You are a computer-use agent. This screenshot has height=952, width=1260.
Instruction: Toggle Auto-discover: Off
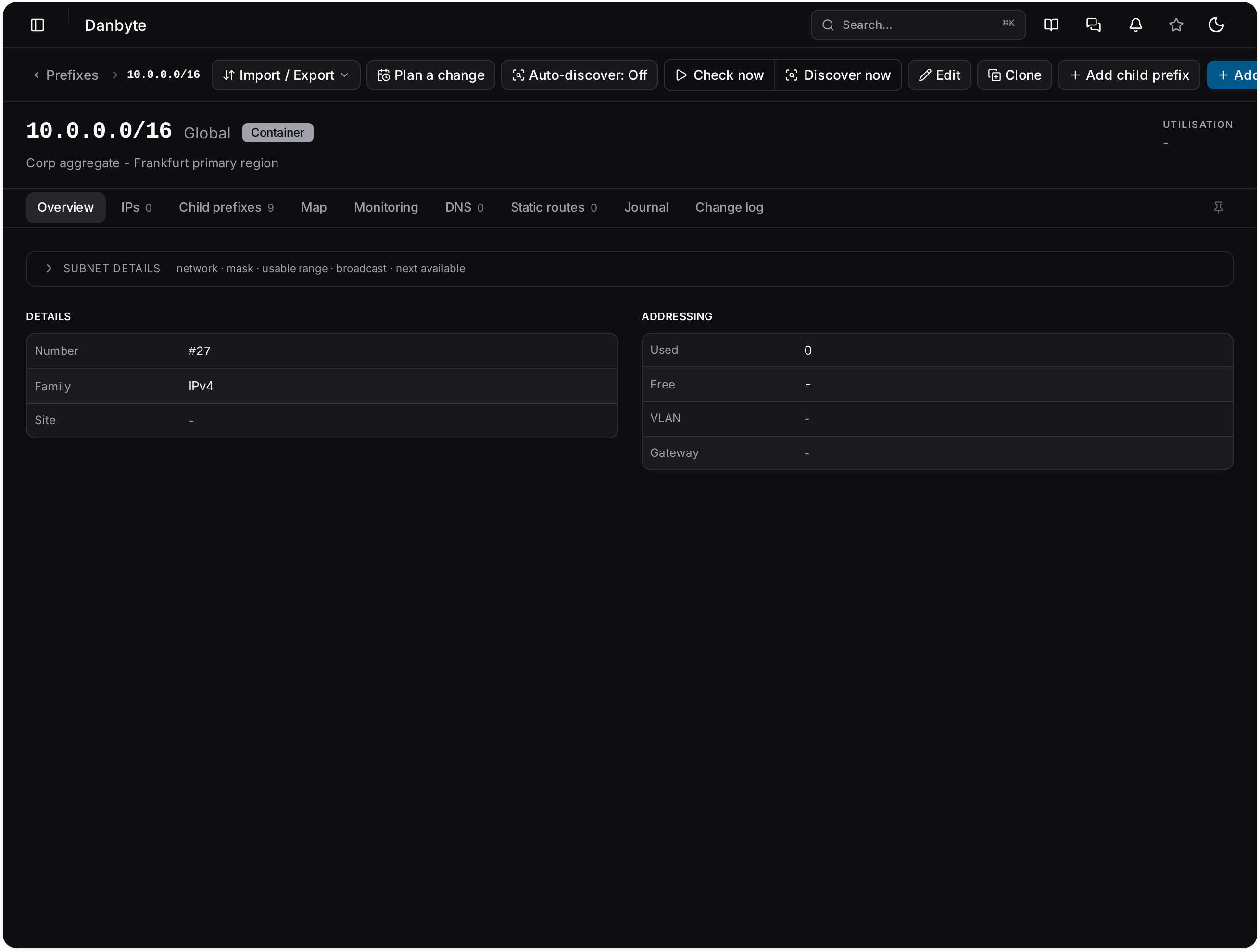click(x=580, y=75)
